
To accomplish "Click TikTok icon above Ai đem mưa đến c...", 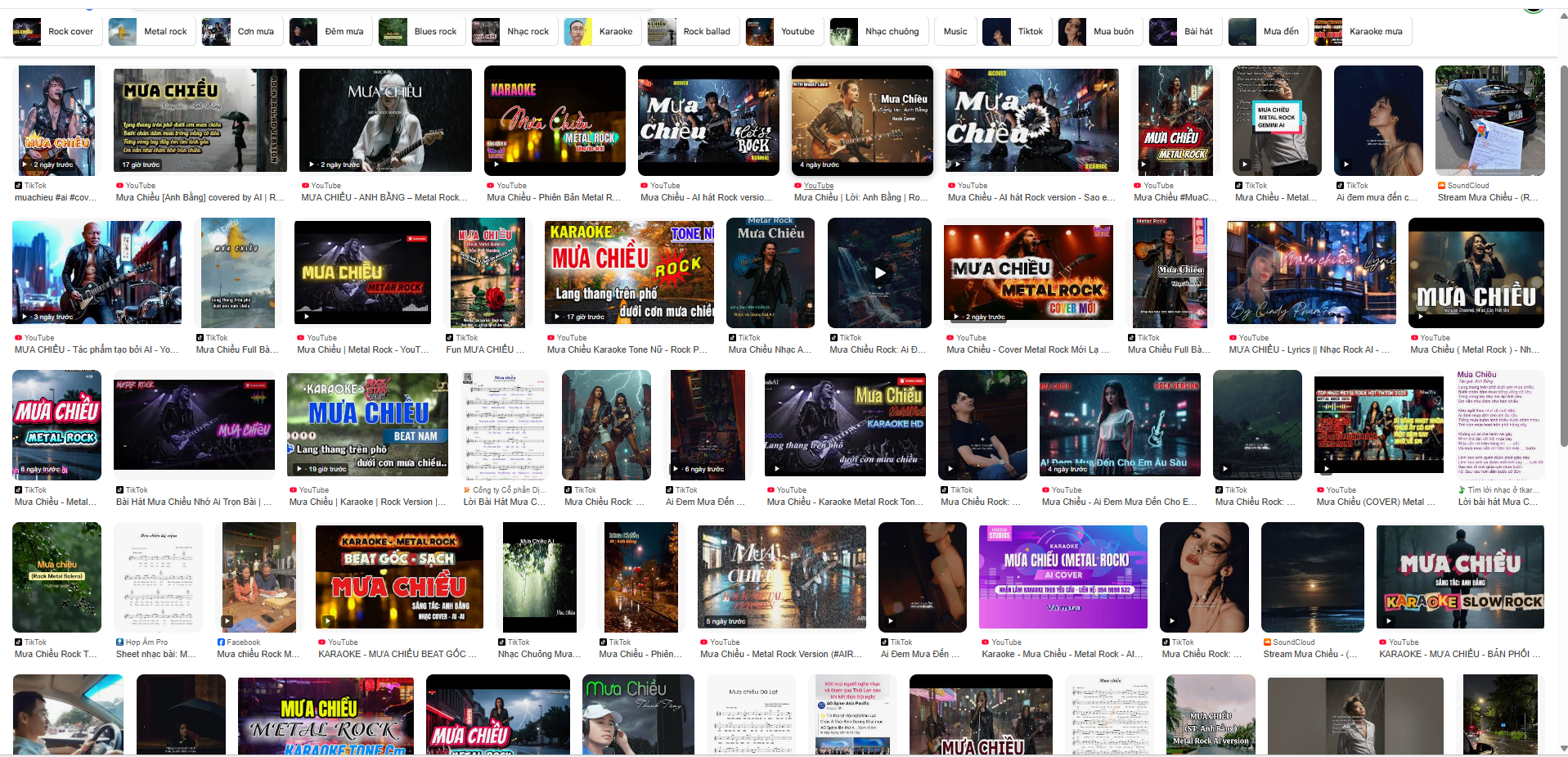I will coord(1340,186).
